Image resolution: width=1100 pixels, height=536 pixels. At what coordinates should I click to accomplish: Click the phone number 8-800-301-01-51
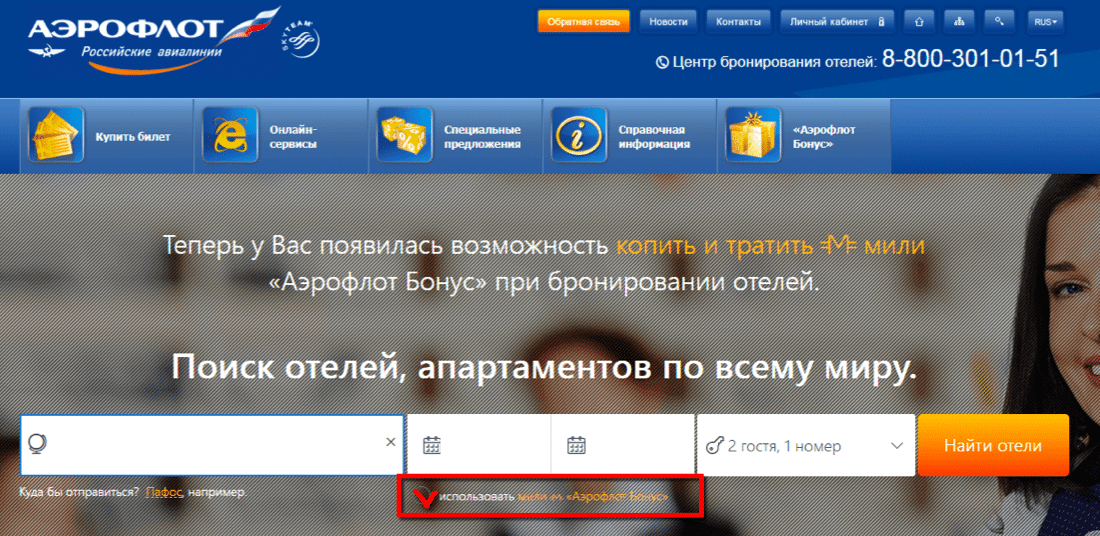[970, 59]
